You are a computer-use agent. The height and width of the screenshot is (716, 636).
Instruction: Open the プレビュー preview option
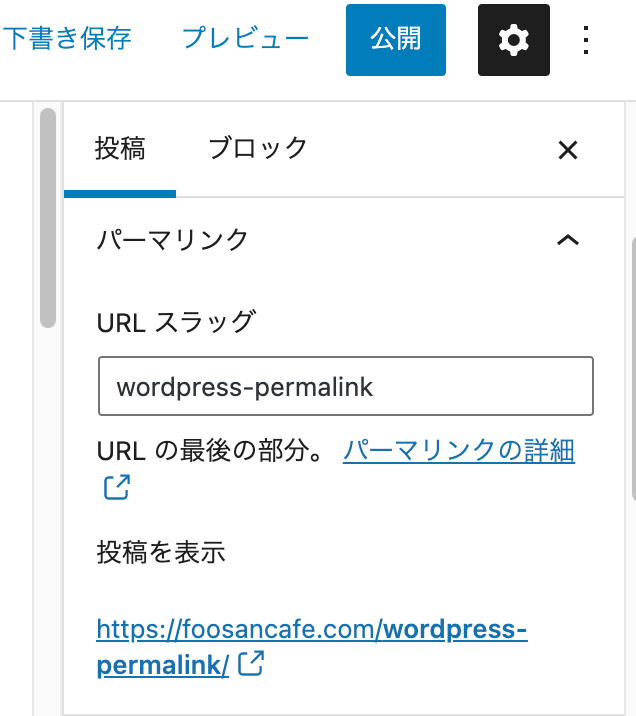click(245, 39)
